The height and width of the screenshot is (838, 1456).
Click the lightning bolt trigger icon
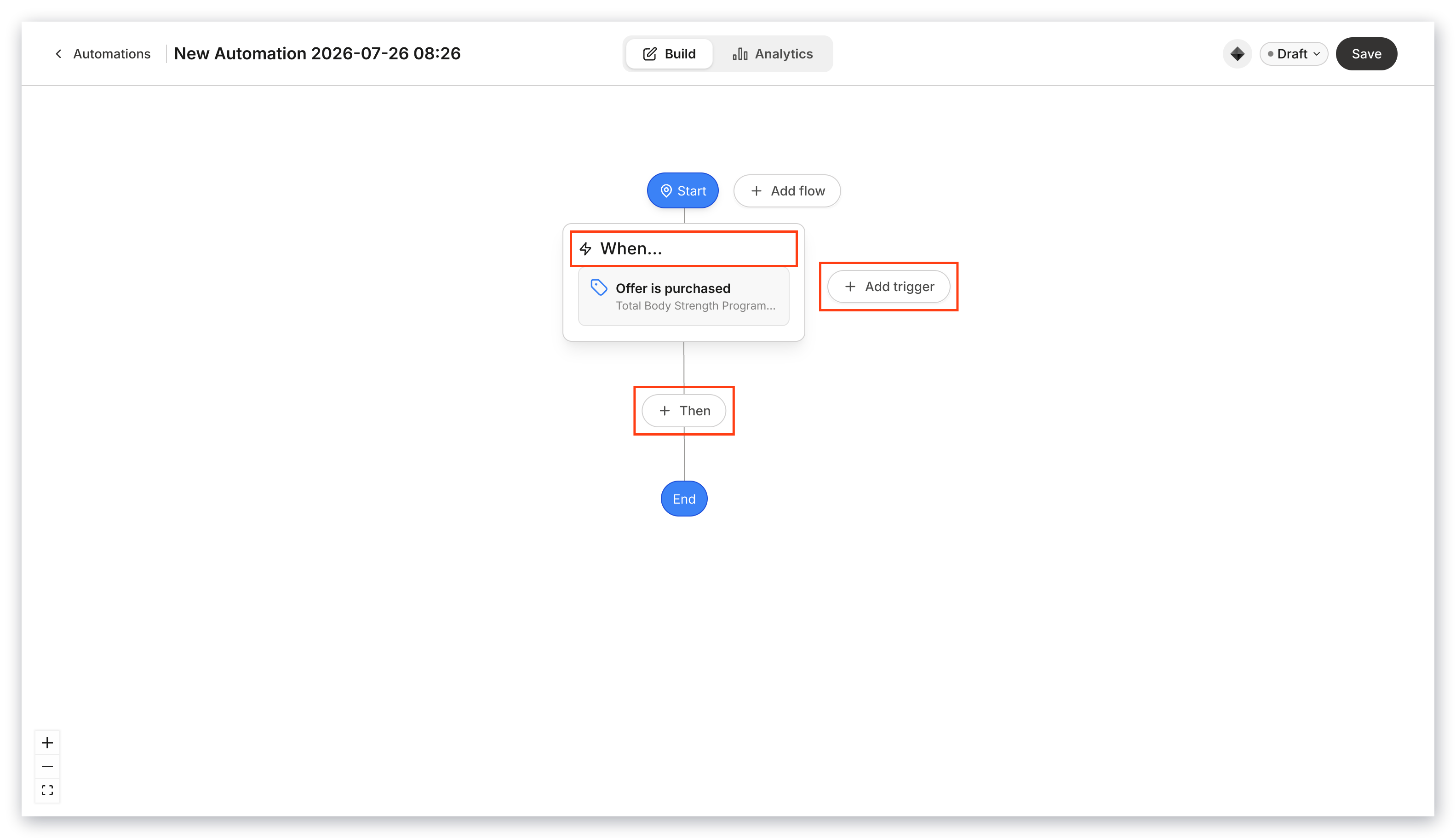[x=585, y=249]
